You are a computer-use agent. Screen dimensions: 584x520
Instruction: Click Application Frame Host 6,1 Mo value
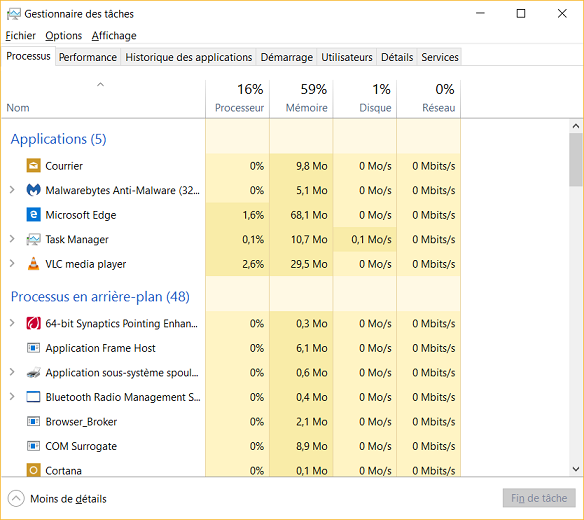click(312, 348)
